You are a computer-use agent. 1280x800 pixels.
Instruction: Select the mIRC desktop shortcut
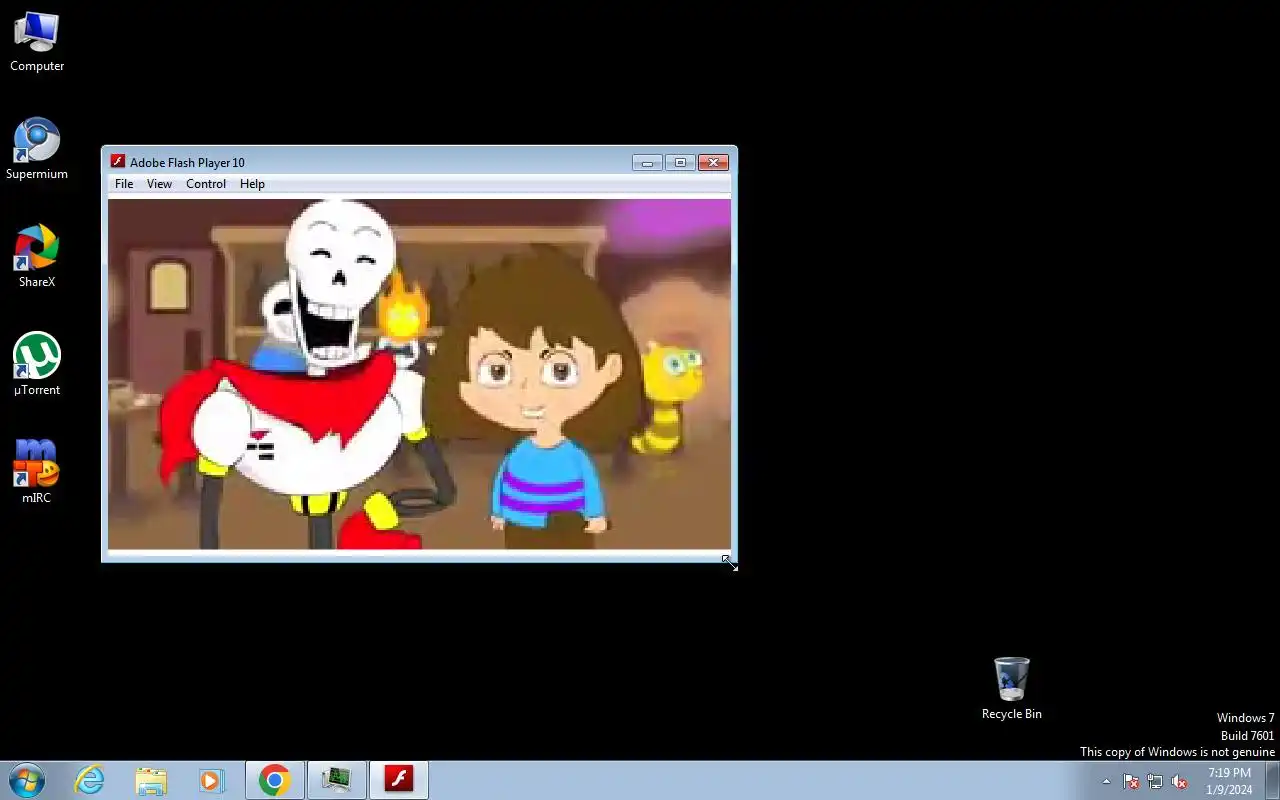(x=37, y=472)
